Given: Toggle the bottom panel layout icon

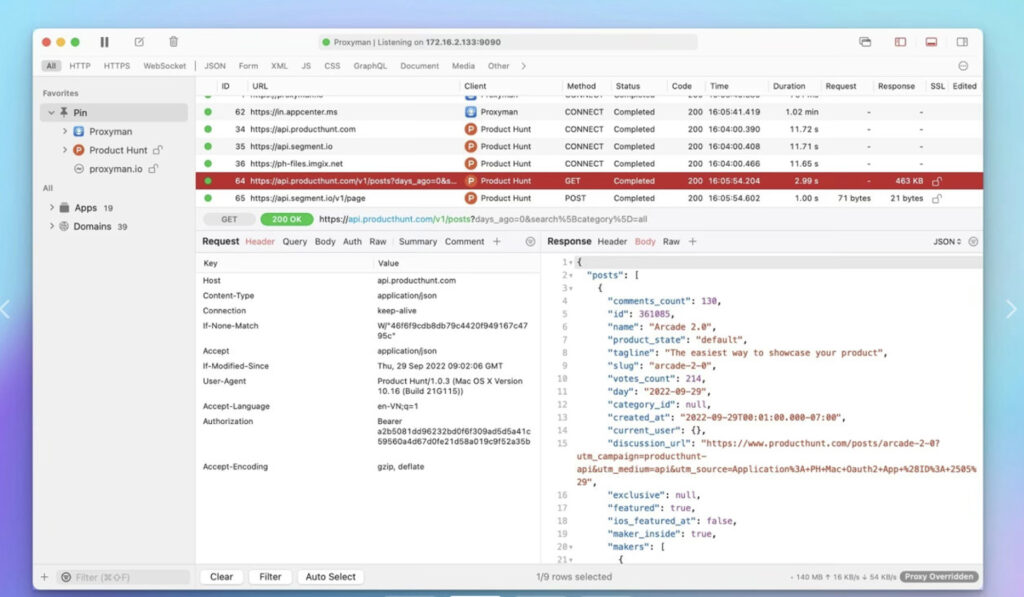Looking at the screenshot, I should [931, 42].
